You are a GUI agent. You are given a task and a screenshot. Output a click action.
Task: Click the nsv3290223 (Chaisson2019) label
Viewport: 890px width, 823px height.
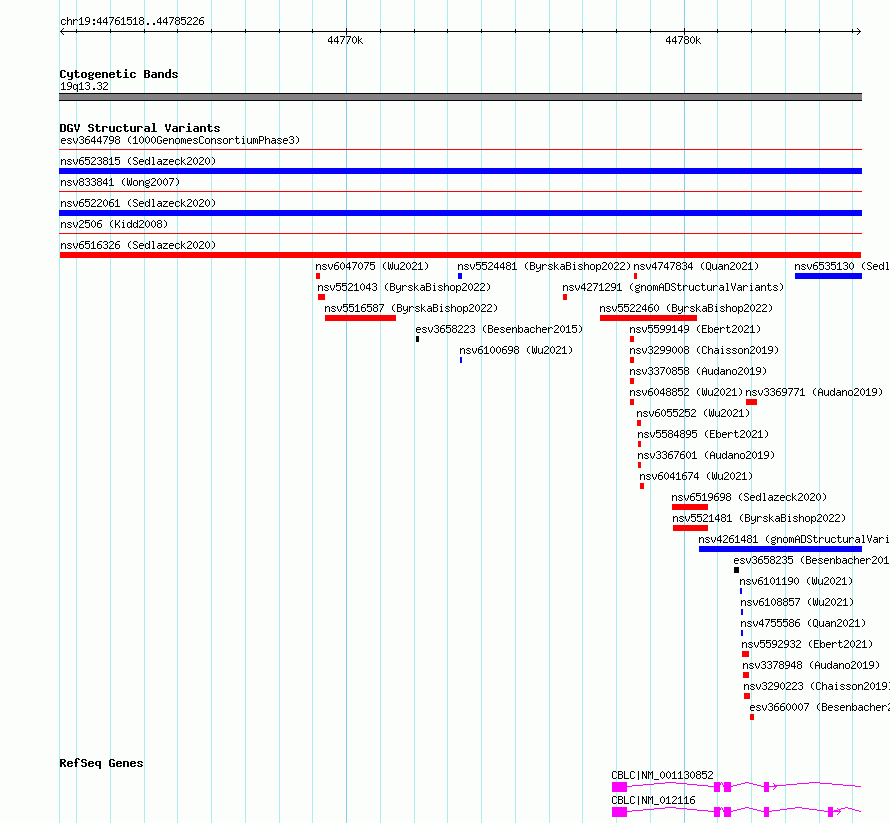(x=816, y=686)
